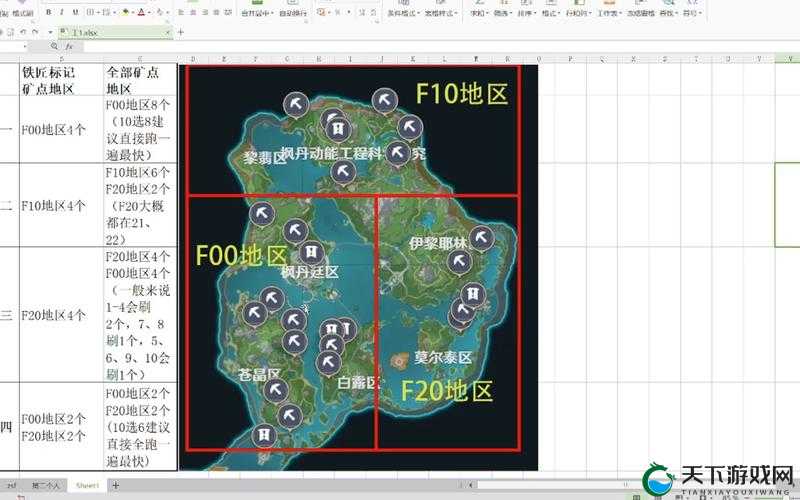Switch to the Sheet1 sheet tab
Screen dimensions: 800x500
pyautogui.click(x=87, y=486)
